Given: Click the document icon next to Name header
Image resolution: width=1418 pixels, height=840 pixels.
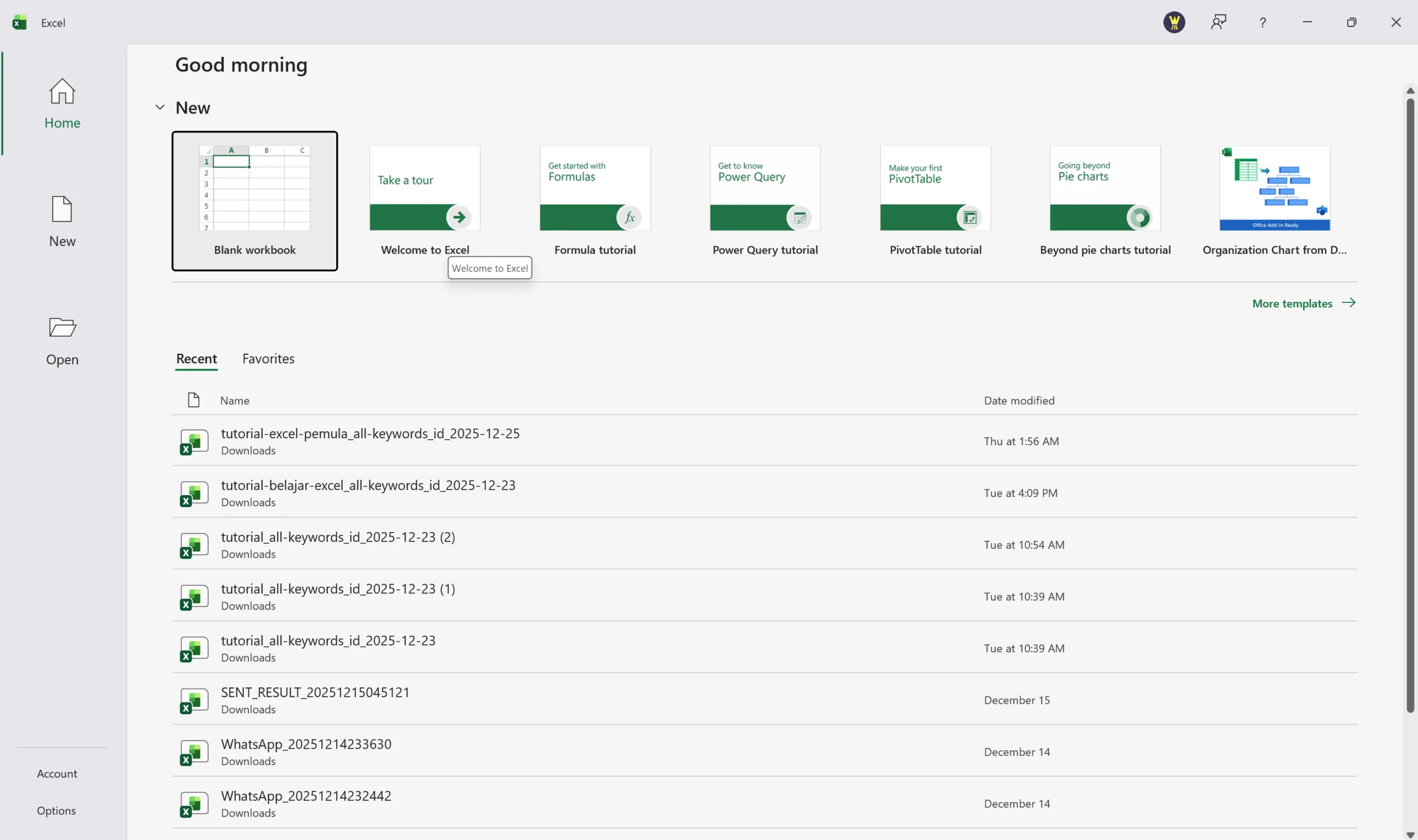Looking at the screenshot, I should point(194,400).
